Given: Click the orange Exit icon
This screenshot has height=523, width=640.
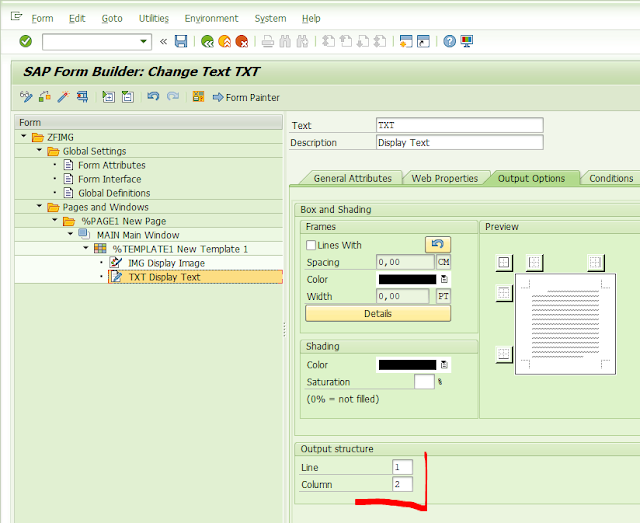Looking at the screenshot, I should click(x=224, y=41).
